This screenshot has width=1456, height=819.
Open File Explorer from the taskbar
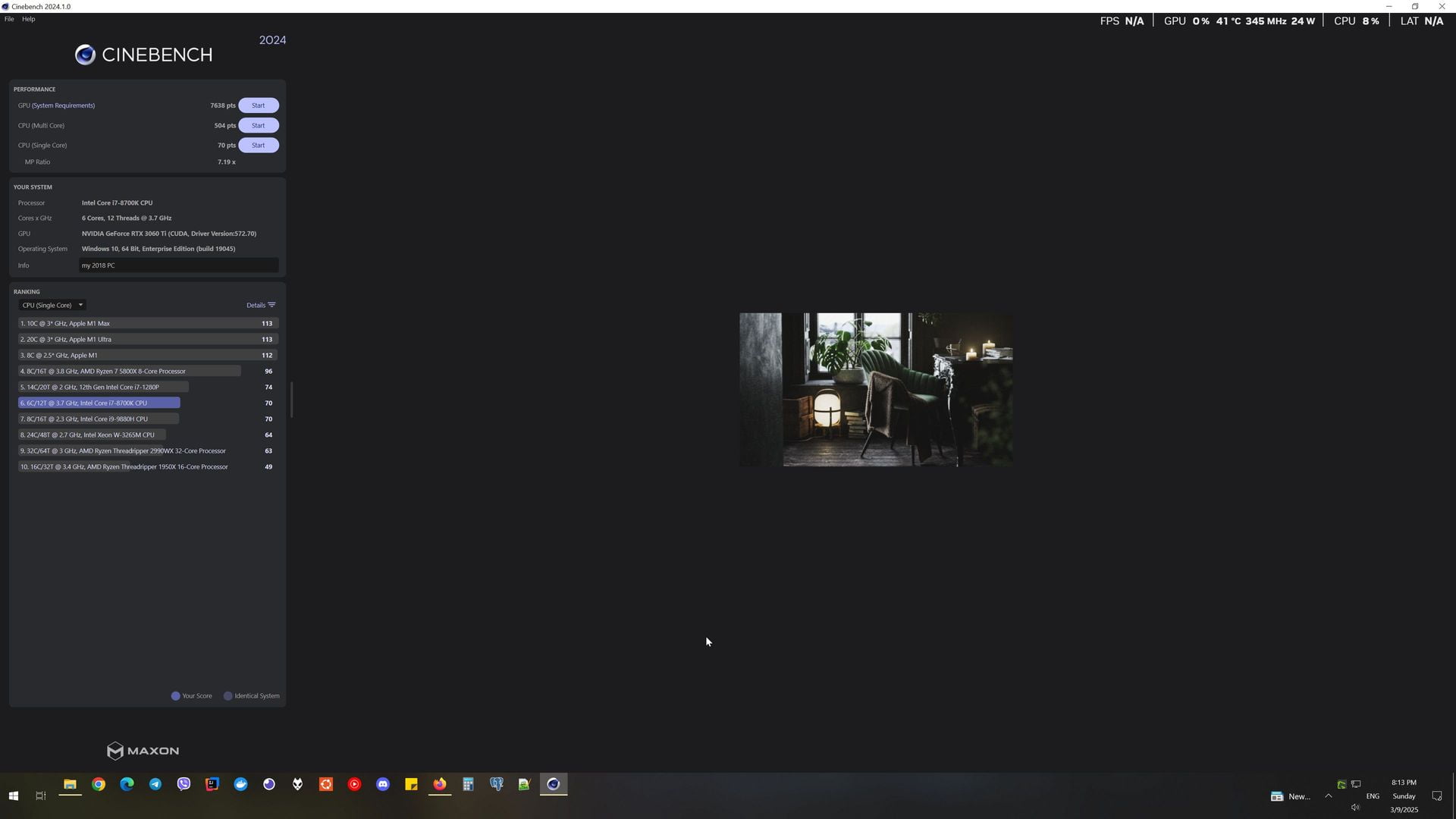pyautogui.click(x=70, y=785)
